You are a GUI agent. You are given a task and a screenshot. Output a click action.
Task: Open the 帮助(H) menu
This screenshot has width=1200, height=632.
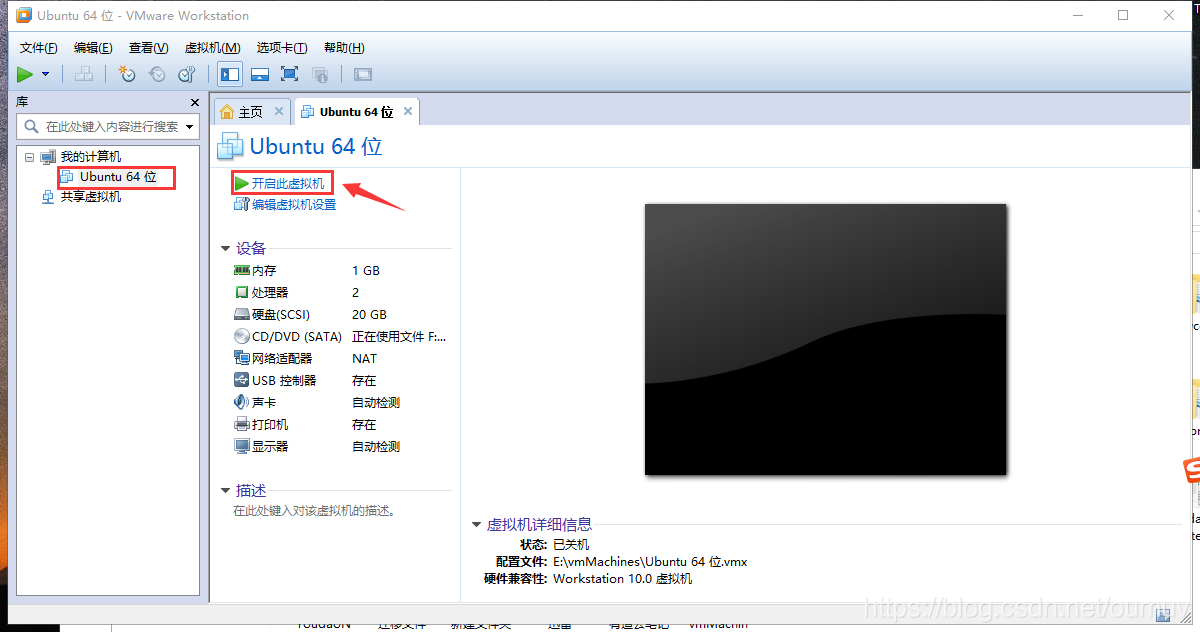344,48
